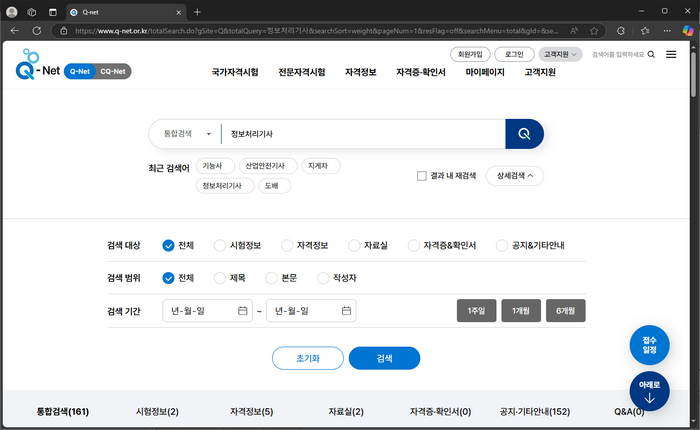This screenshot has width=700, height=430.
Task: Open the Copilot icon in the browser toolbar
Action: tap(688, 31)
